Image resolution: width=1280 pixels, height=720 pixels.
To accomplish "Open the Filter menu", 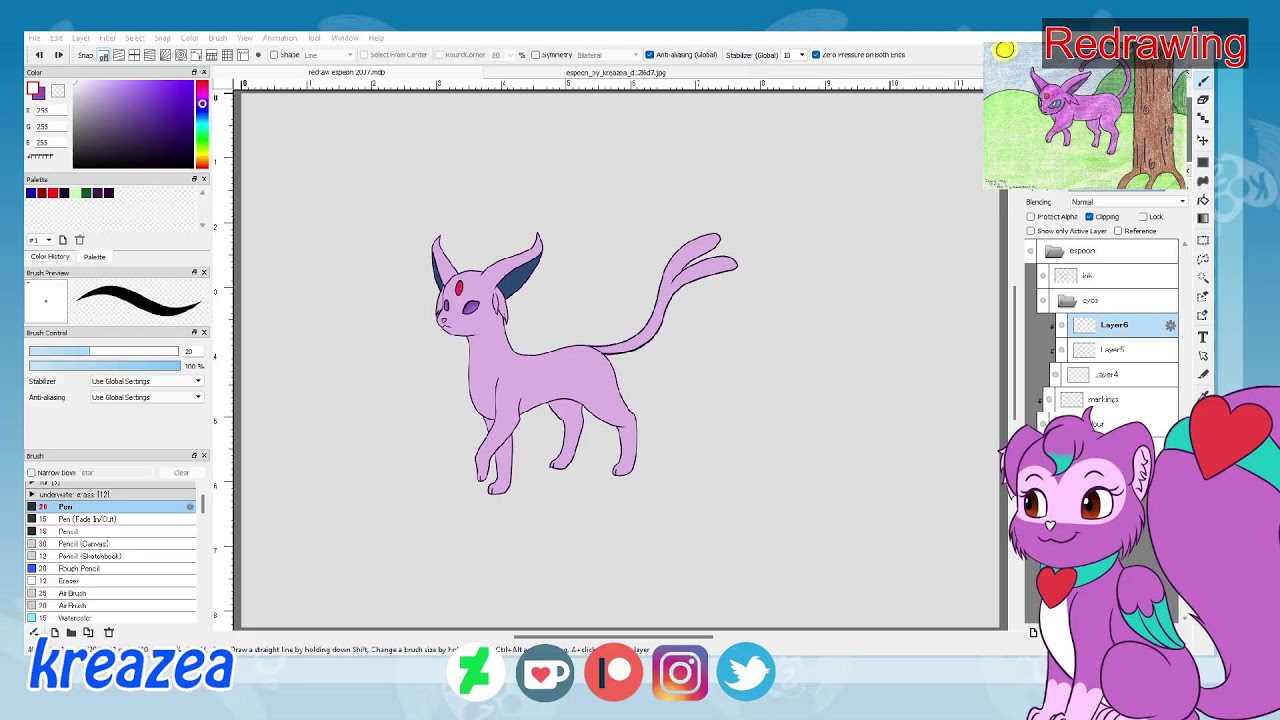I will click(x=108, y=38).
